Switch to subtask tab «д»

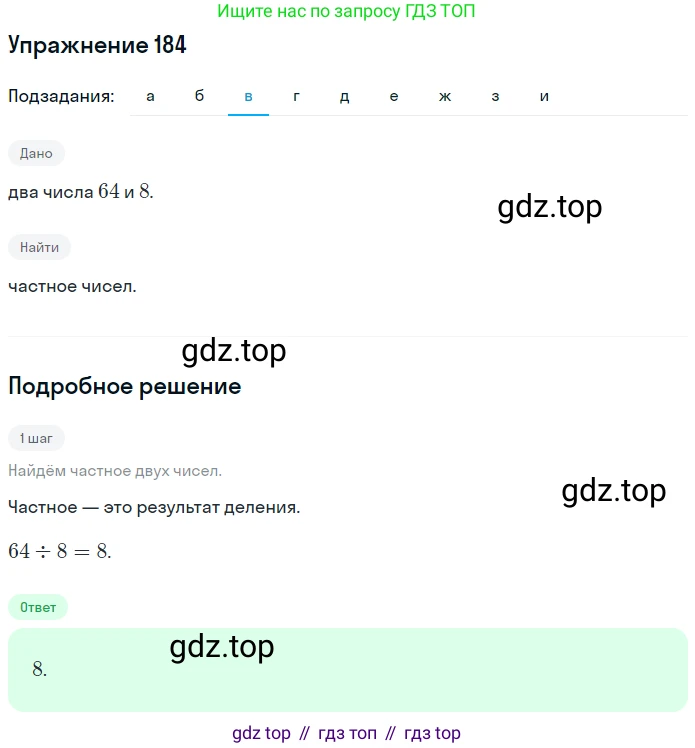[x=344, y=96]
